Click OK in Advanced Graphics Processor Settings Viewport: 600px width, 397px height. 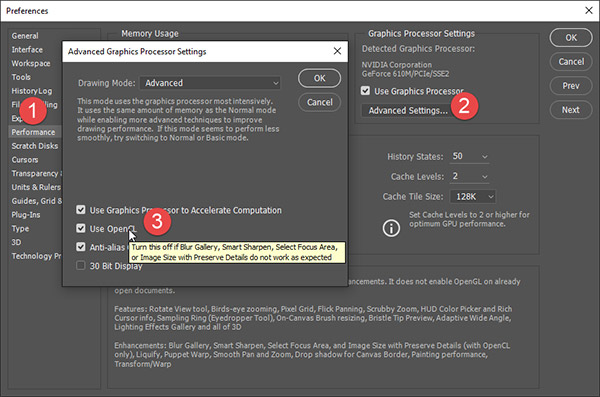(x=320, y=78)
